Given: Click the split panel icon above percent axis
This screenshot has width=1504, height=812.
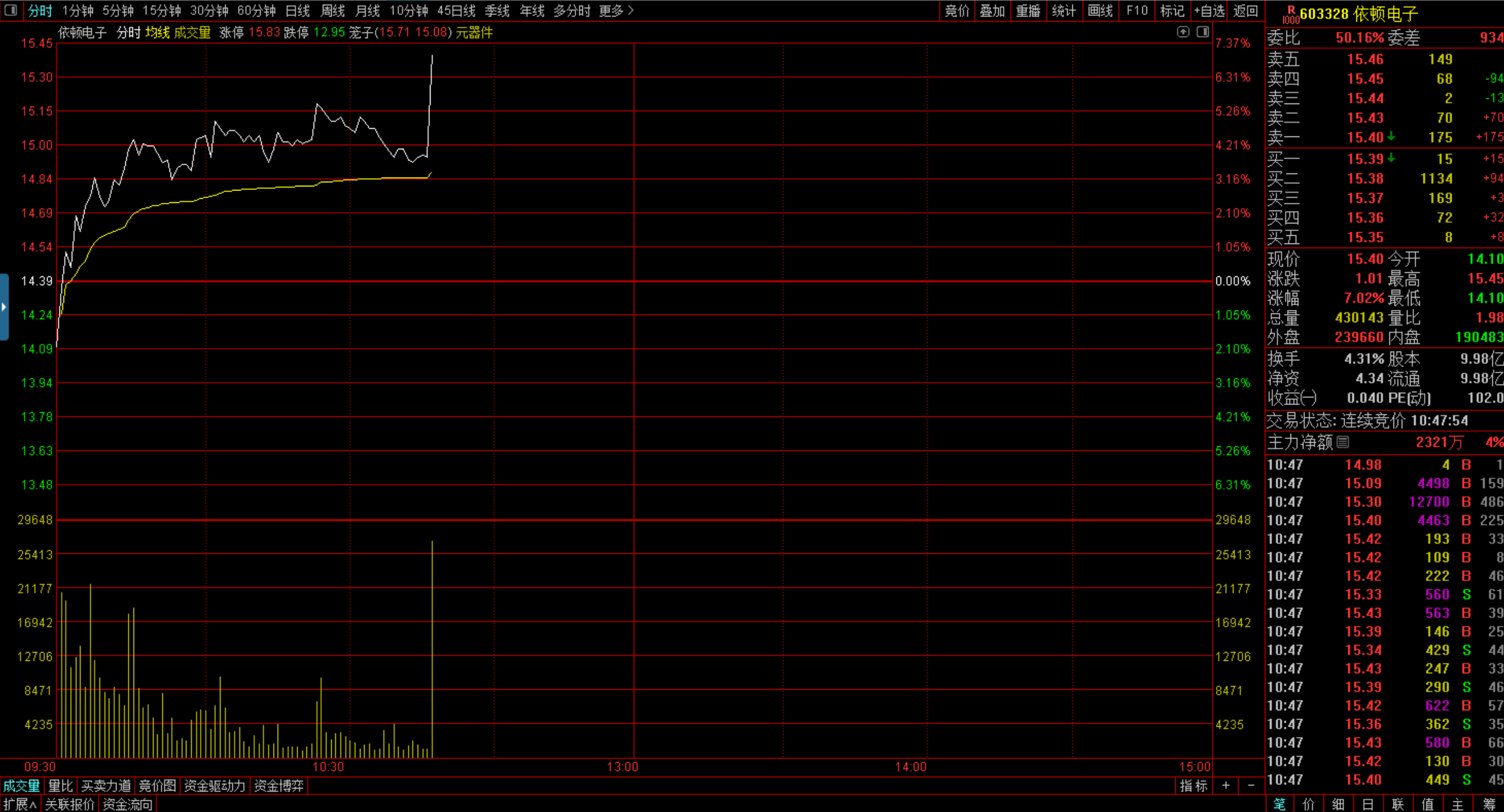Looking at the screenshot, I should tap(1203, 32).
